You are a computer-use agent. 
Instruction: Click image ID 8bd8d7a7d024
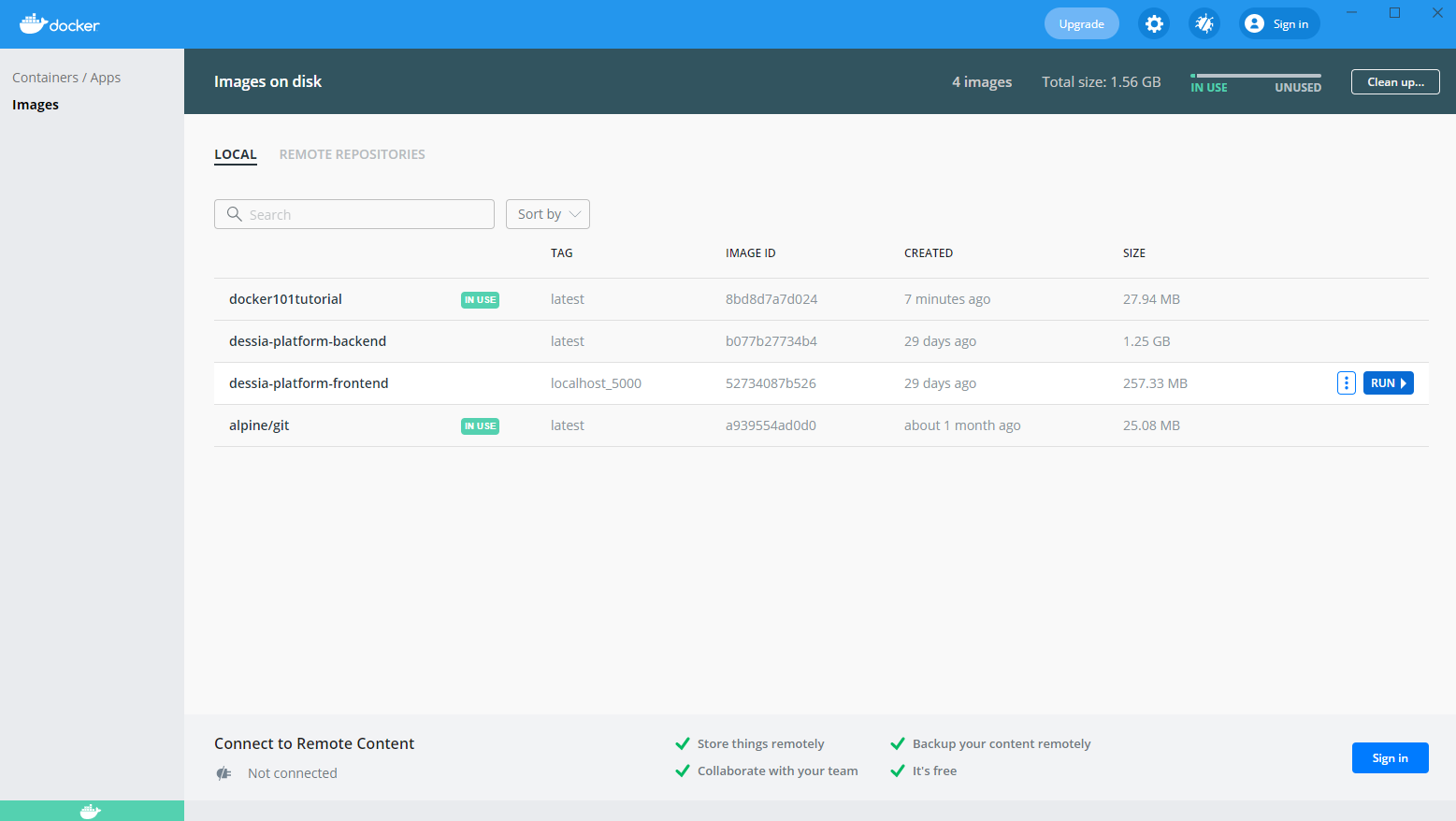771,299
